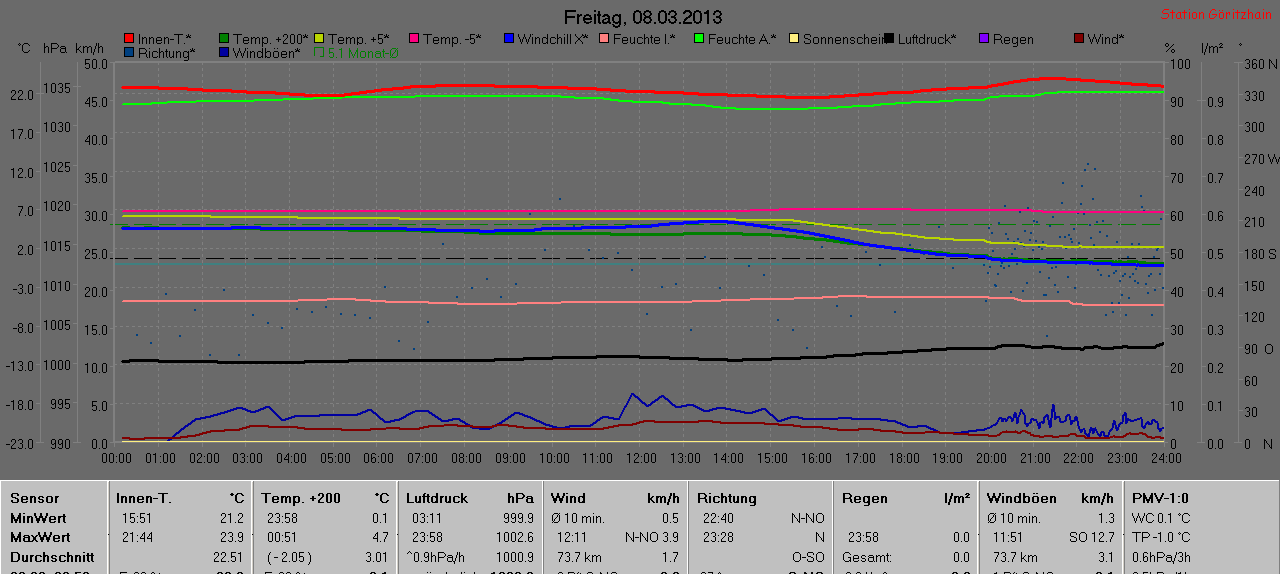Image resolution: width=1280 pixels, height=574 pixels.
Task: Click the '90 O' direction axis label
Action: 1258,349
